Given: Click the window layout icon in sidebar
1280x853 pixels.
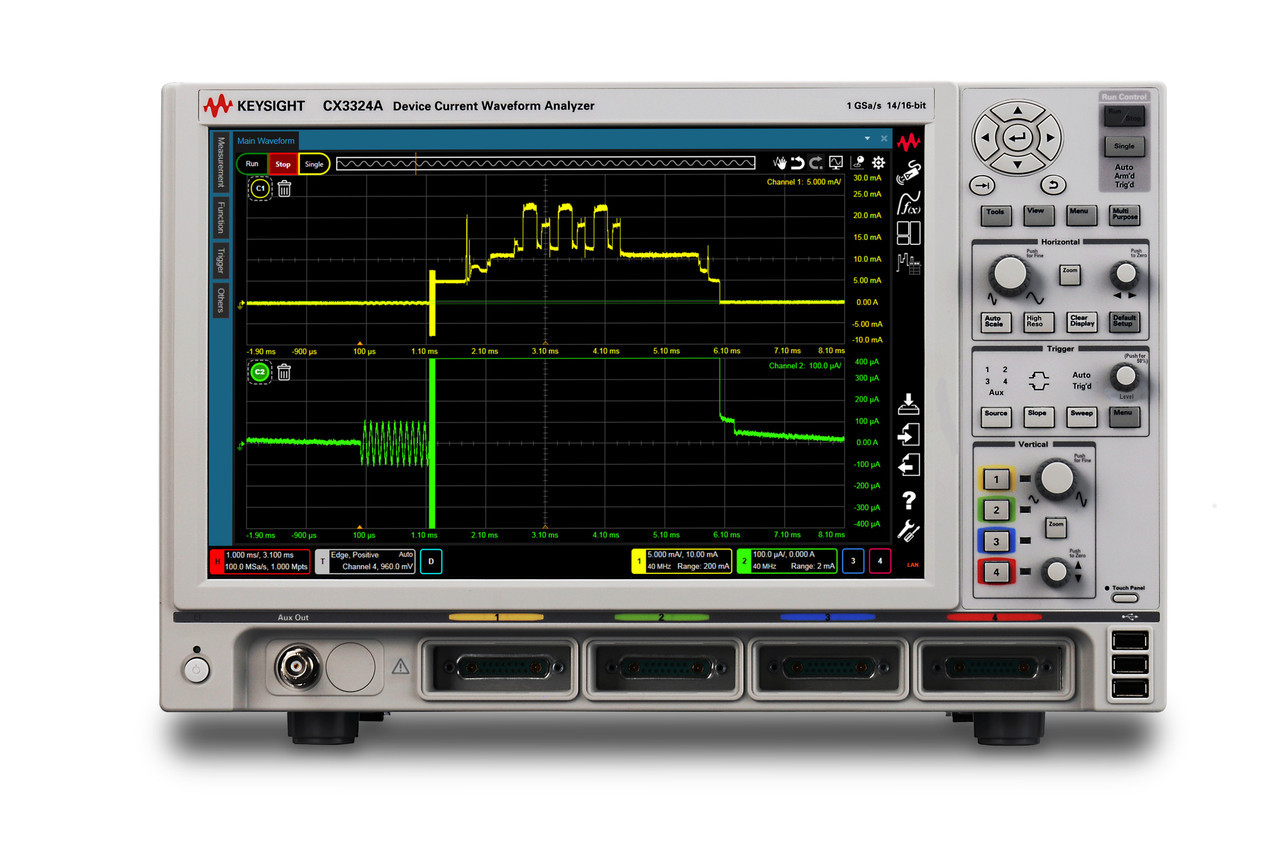Looking at the screenshot, I should click(x=909, y=234).
